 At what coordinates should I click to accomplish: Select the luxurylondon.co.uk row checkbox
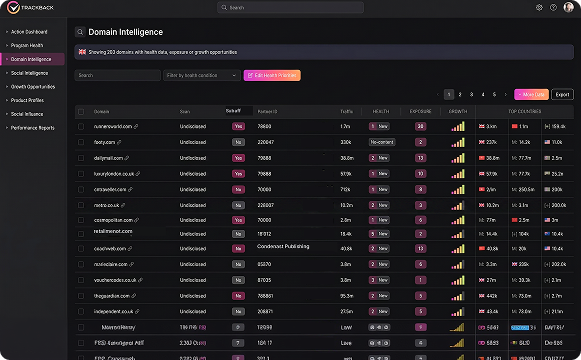click(x=81, y=174)
